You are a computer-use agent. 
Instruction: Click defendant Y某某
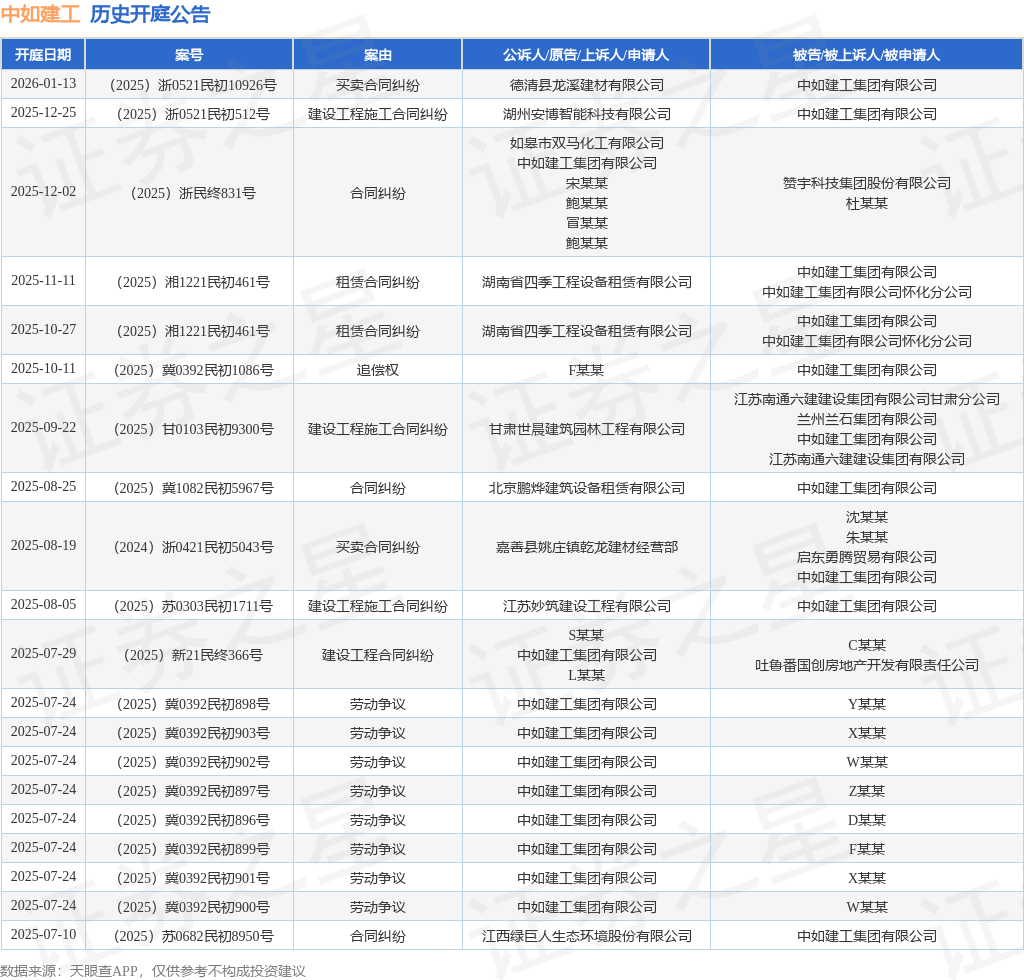867,704
